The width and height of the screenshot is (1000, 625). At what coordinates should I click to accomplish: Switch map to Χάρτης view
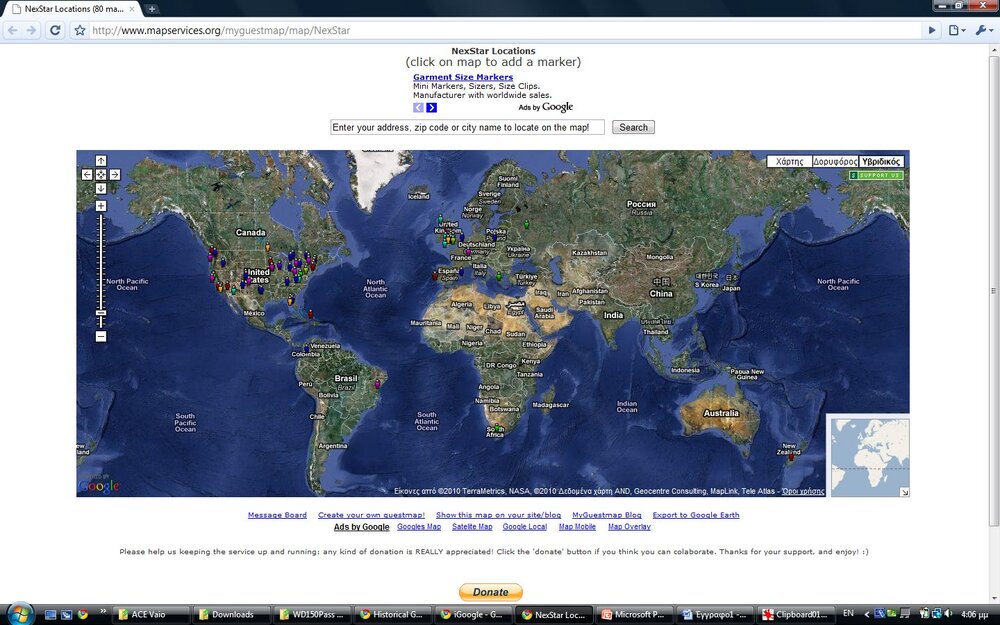(x=789, y=160)
